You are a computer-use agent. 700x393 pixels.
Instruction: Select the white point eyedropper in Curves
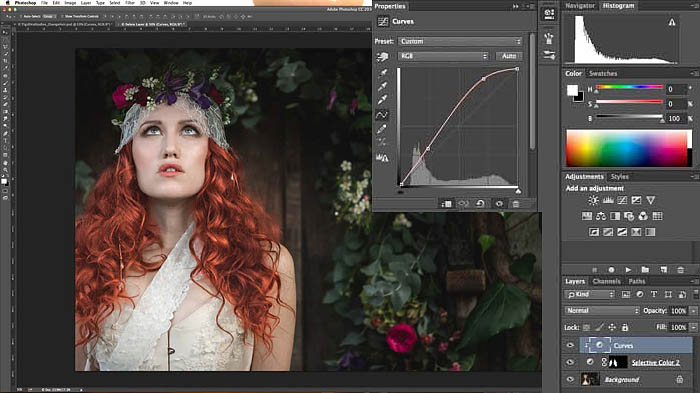coord(382,100)
